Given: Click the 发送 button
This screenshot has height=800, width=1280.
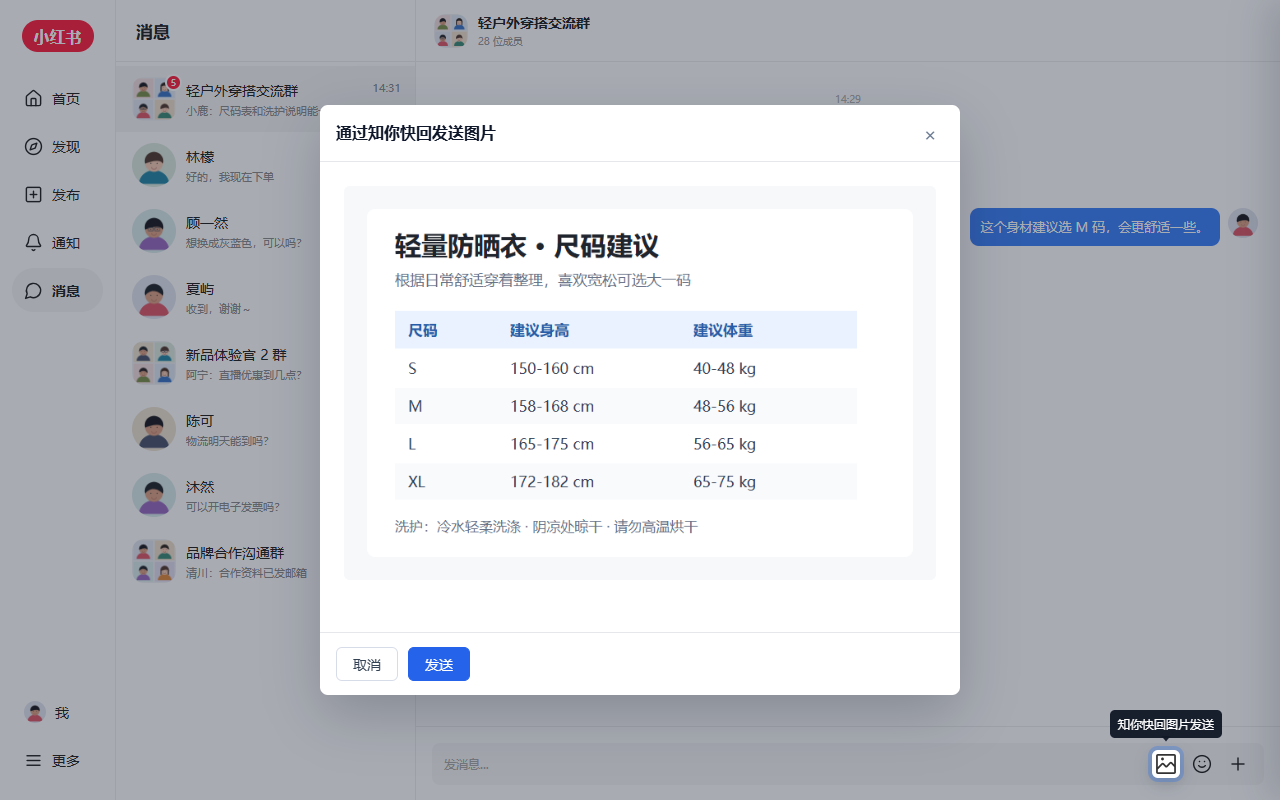Looking at the screenshot, I should (x=439, y=664).
